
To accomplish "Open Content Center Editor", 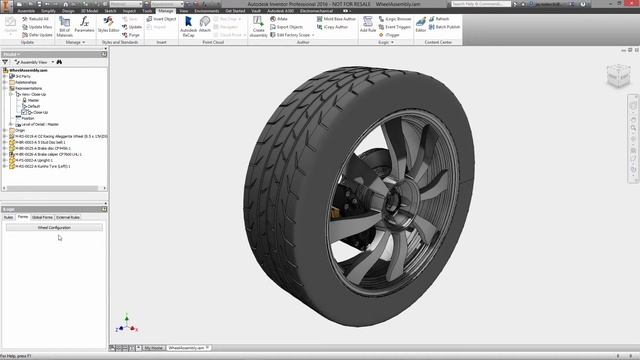I will coord(421,25).
